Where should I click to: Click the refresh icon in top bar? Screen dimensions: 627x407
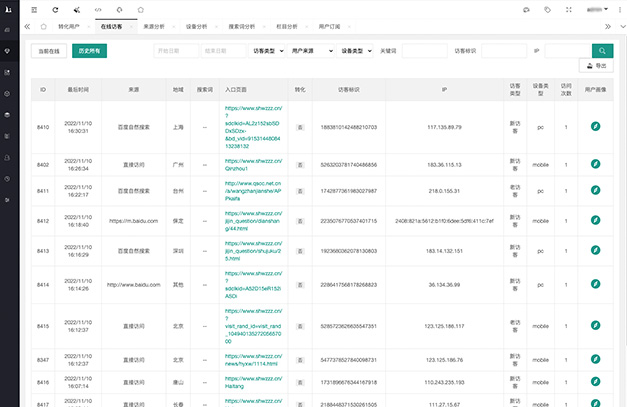[x=56, y=9]
